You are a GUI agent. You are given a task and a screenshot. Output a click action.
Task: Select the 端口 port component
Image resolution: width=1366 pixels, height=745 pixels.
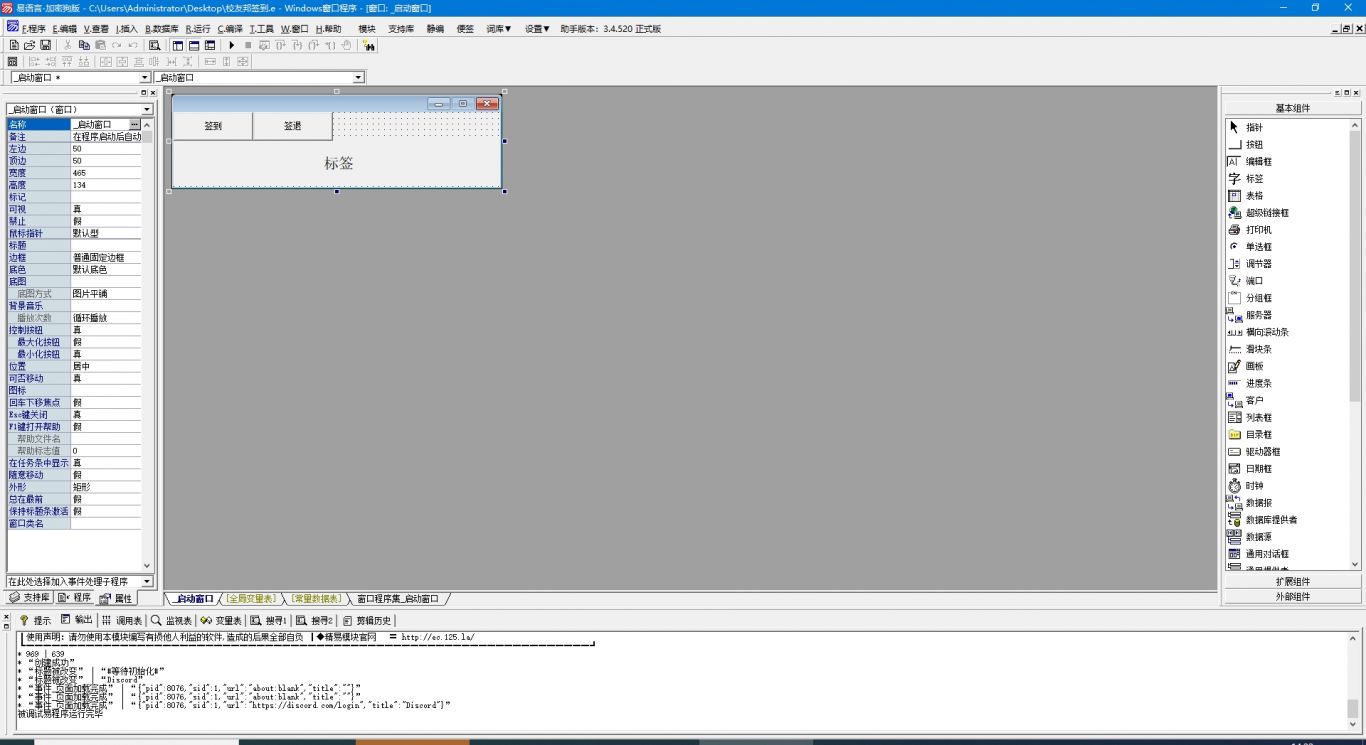[1245, 280]
